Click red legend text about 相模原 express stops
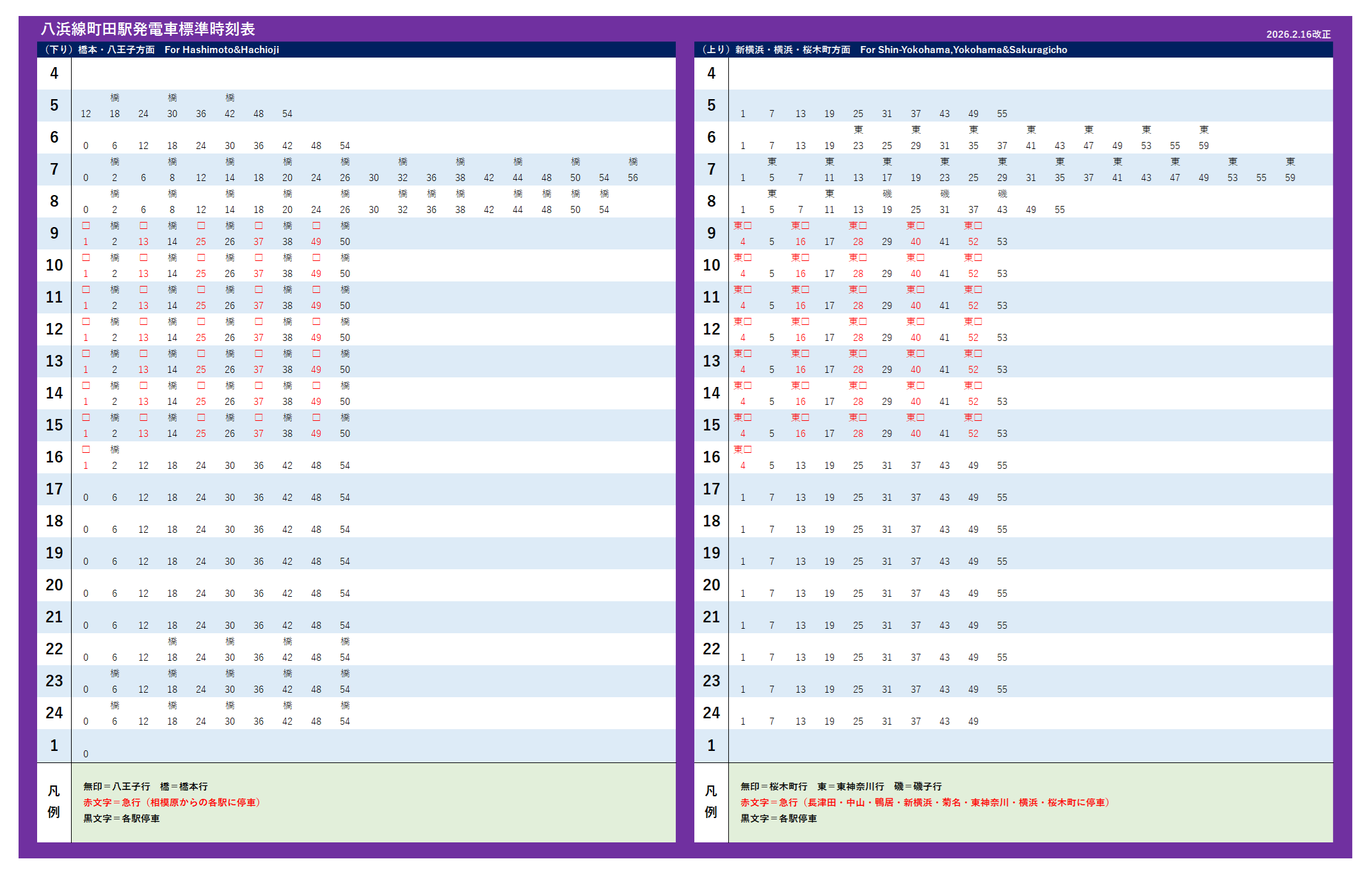The height and width of the screenshot is (875, 1372). (x=173, y=803)
